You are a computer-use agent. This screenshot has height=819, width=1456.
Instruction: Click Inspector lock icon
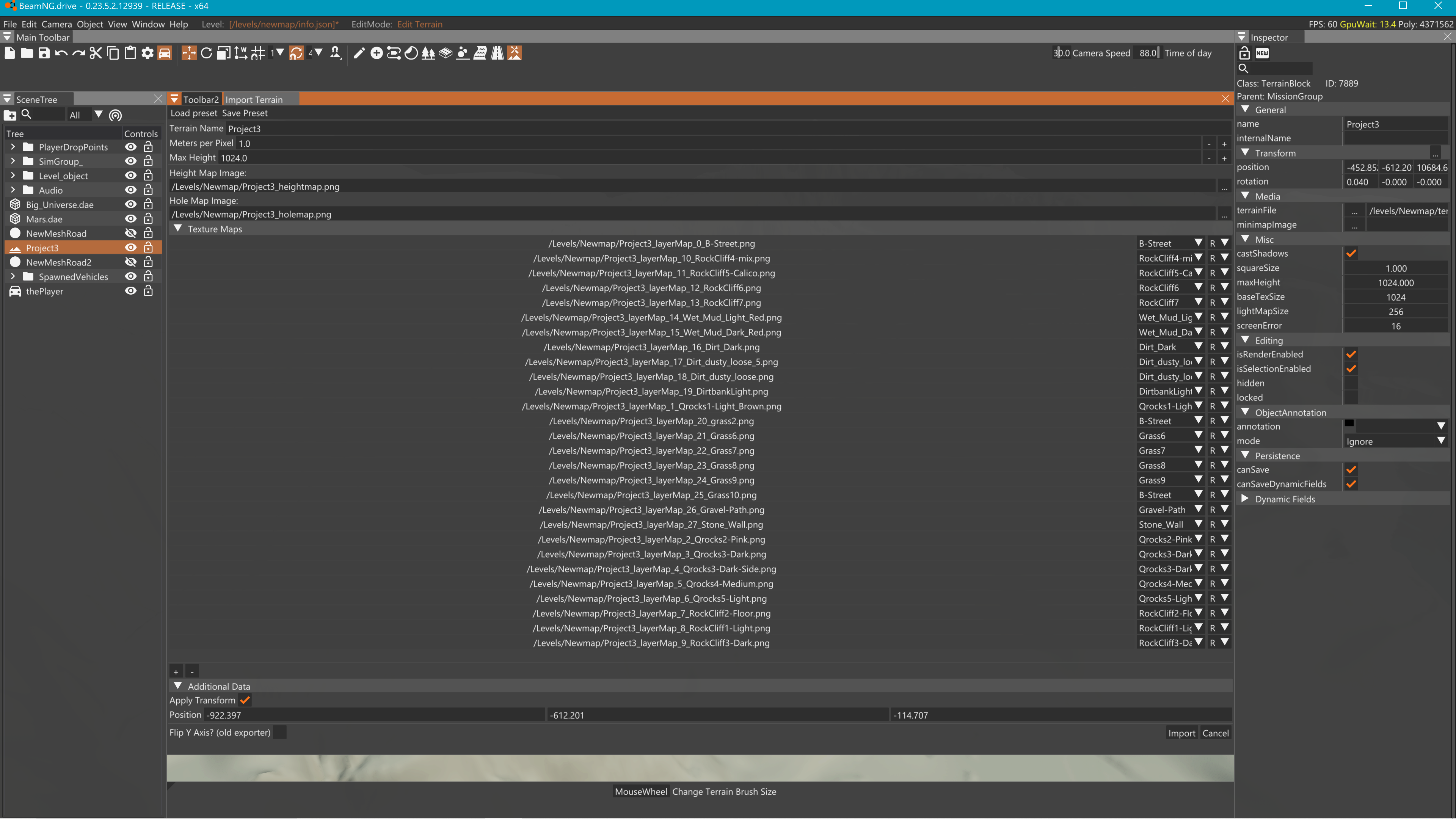(x=1244, y=53)
